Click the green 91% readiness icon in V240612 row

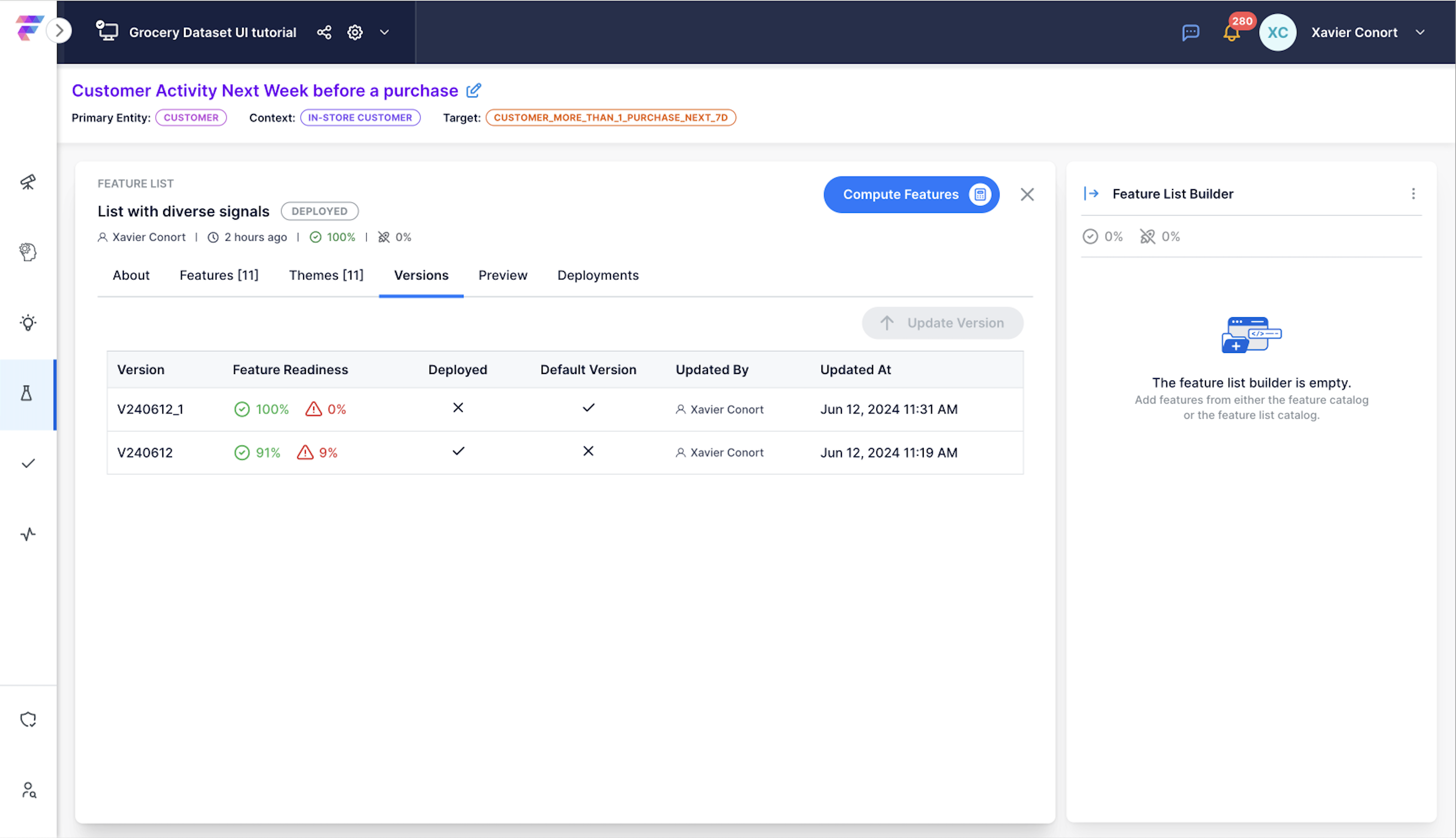[242, 452]
